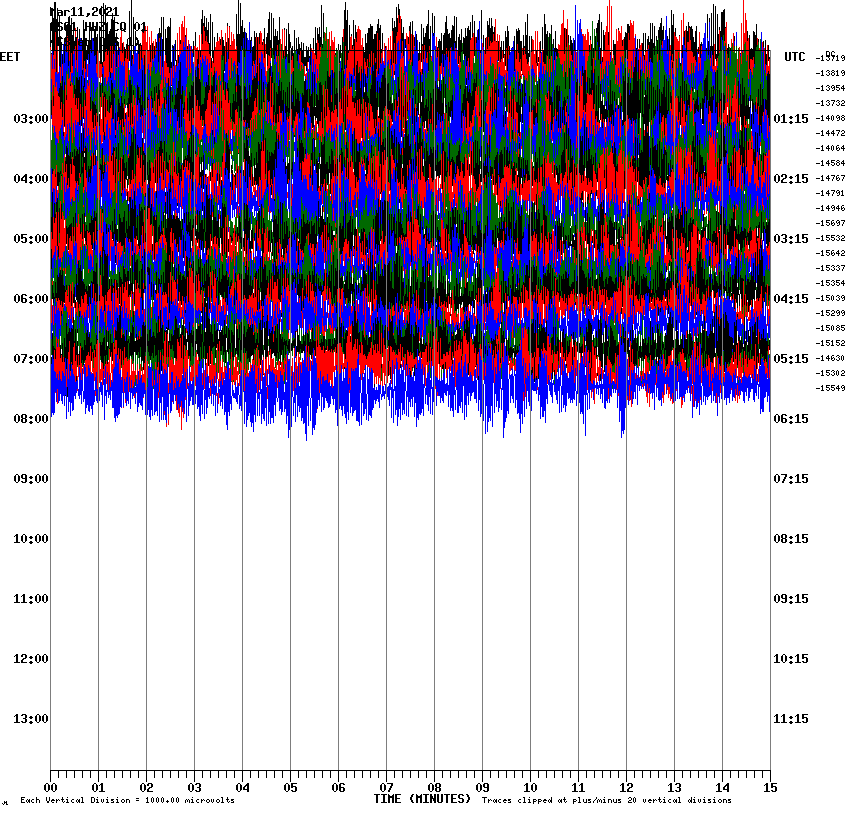Click the traces clipped footnote text
850x814 pixels.
click(x=606, y=801)
